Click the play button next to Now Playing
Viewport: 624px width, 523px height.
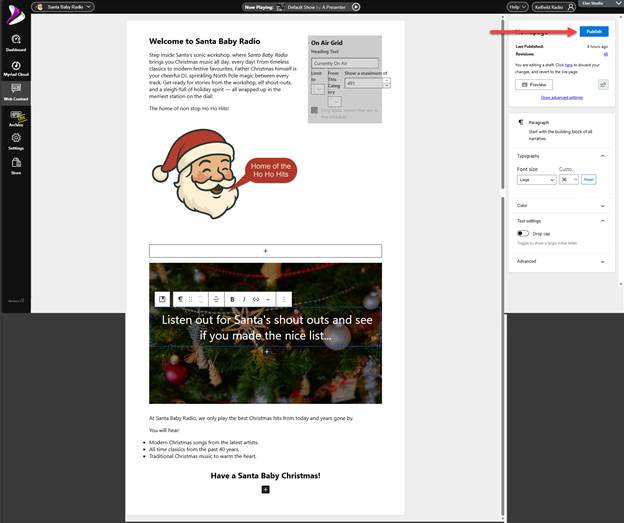(356, 7)
